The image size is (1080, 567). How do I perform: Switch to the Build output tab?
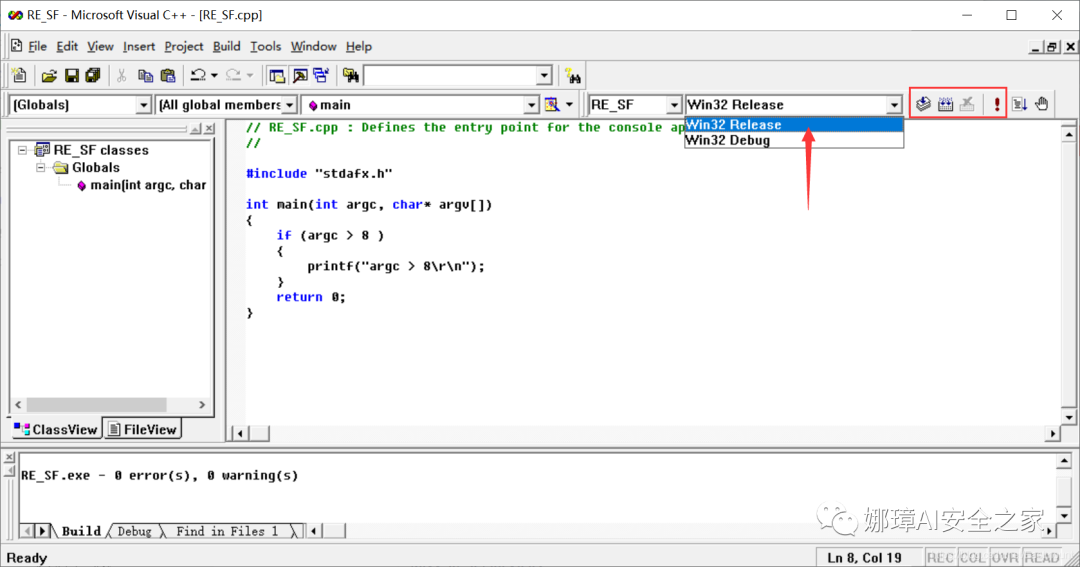coord(81,531)
